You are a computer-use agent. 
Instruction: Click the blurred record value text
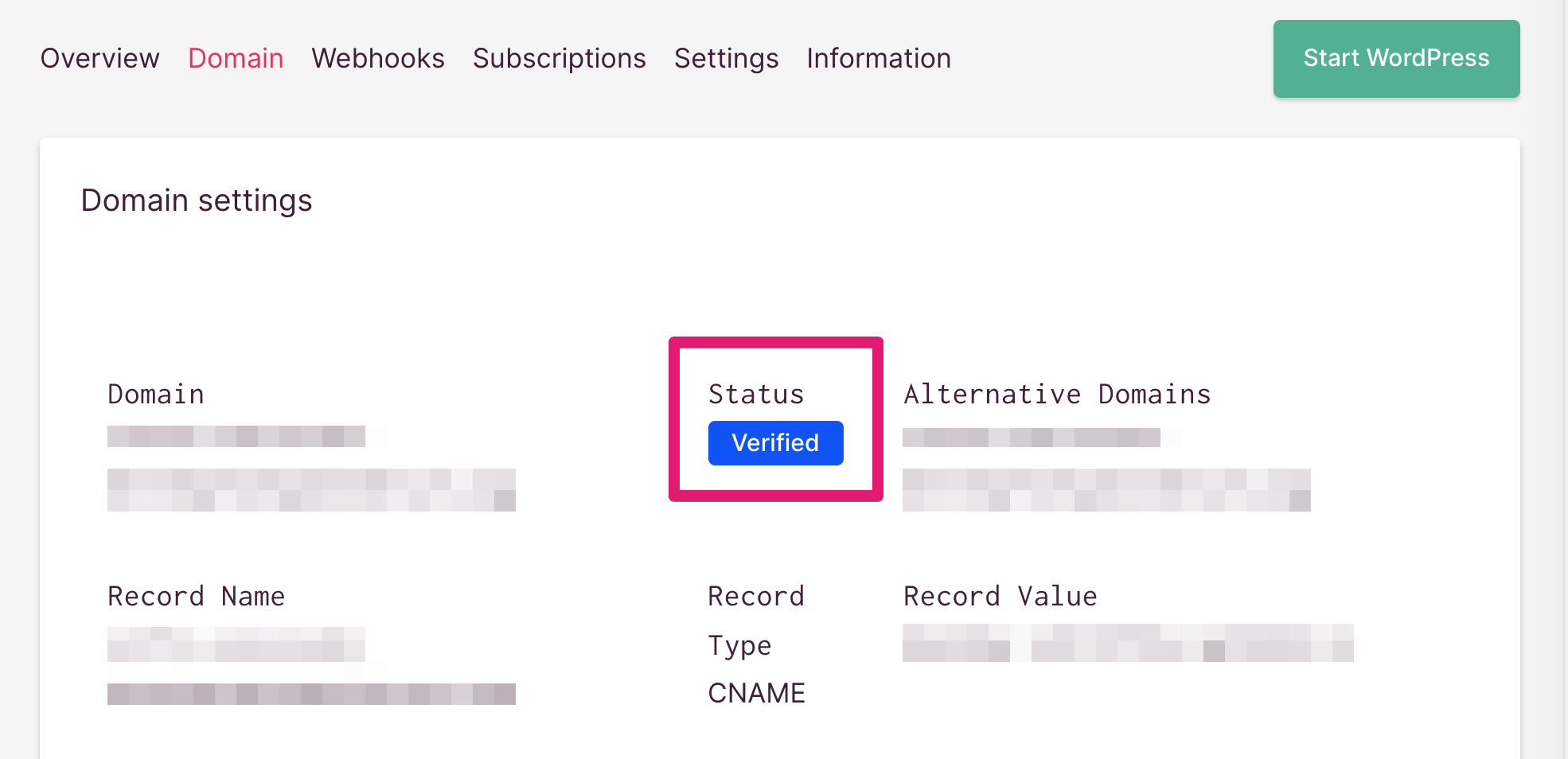tap(1128, 643)
